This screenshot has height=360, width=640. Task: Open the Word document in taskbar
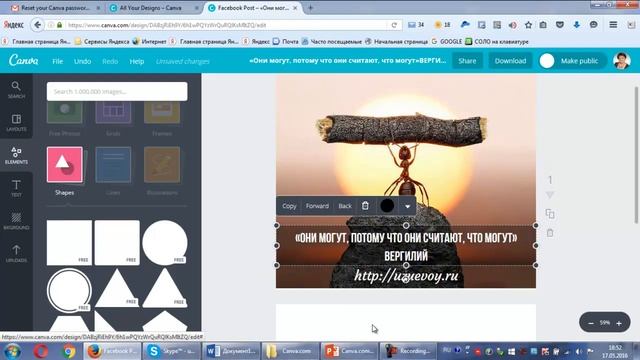pos(231,351)
